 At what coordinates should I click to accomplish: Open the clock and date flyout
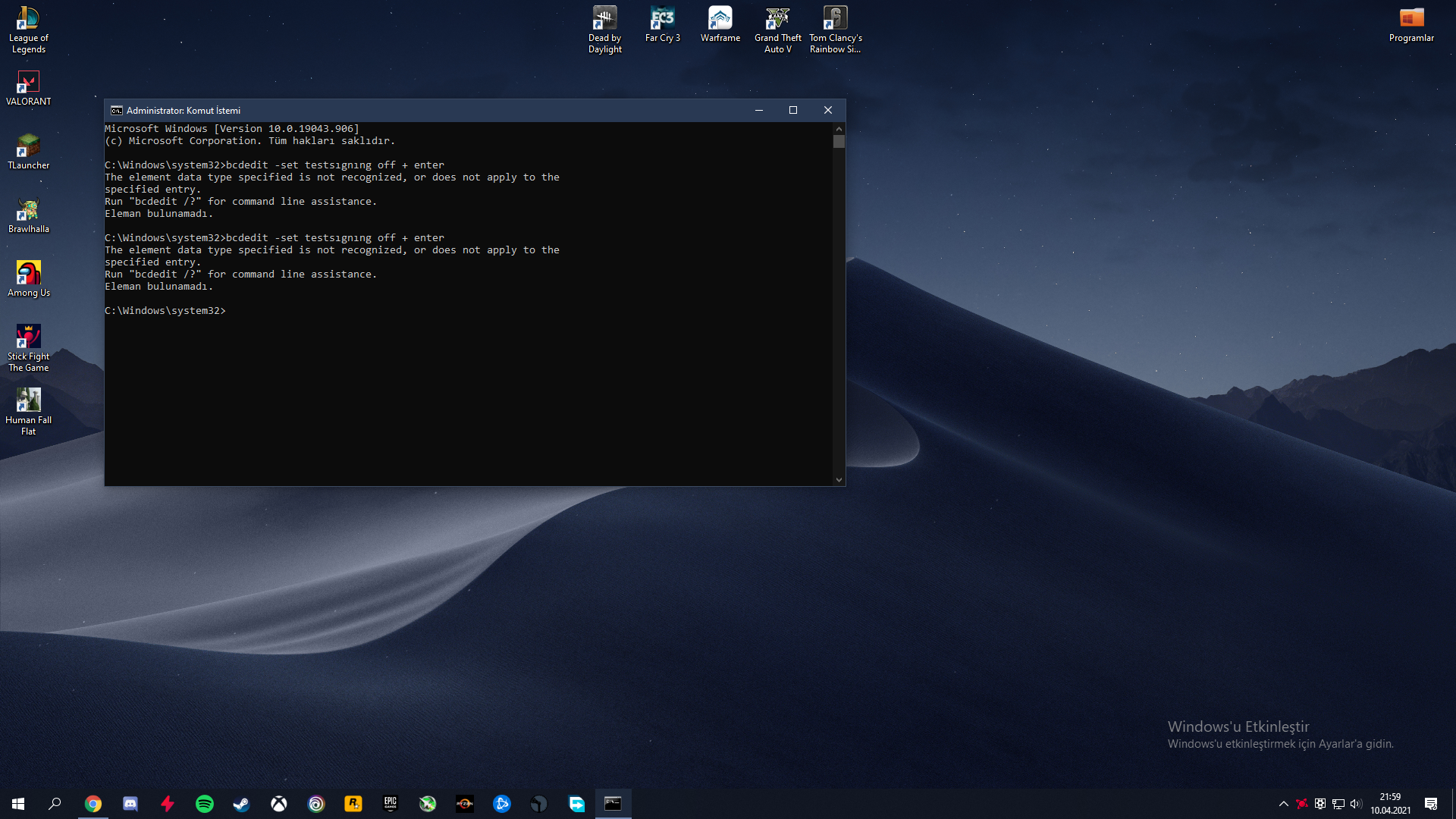click(1390, 804)
